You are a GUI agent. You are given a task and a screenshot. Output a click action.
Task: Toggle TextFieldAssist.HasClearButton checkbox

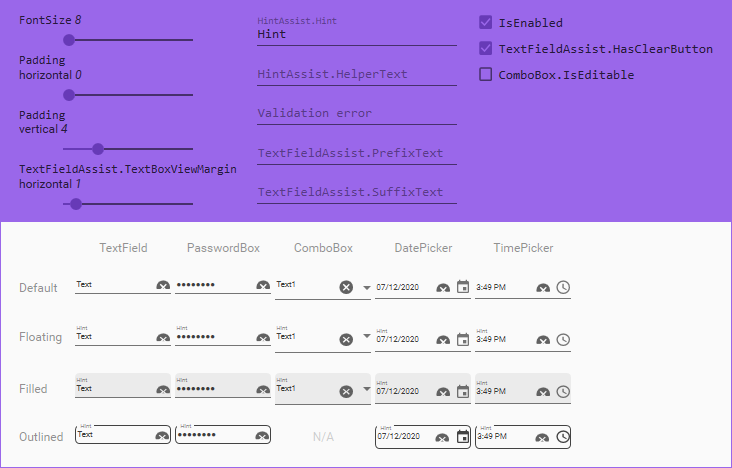[486, 48]
